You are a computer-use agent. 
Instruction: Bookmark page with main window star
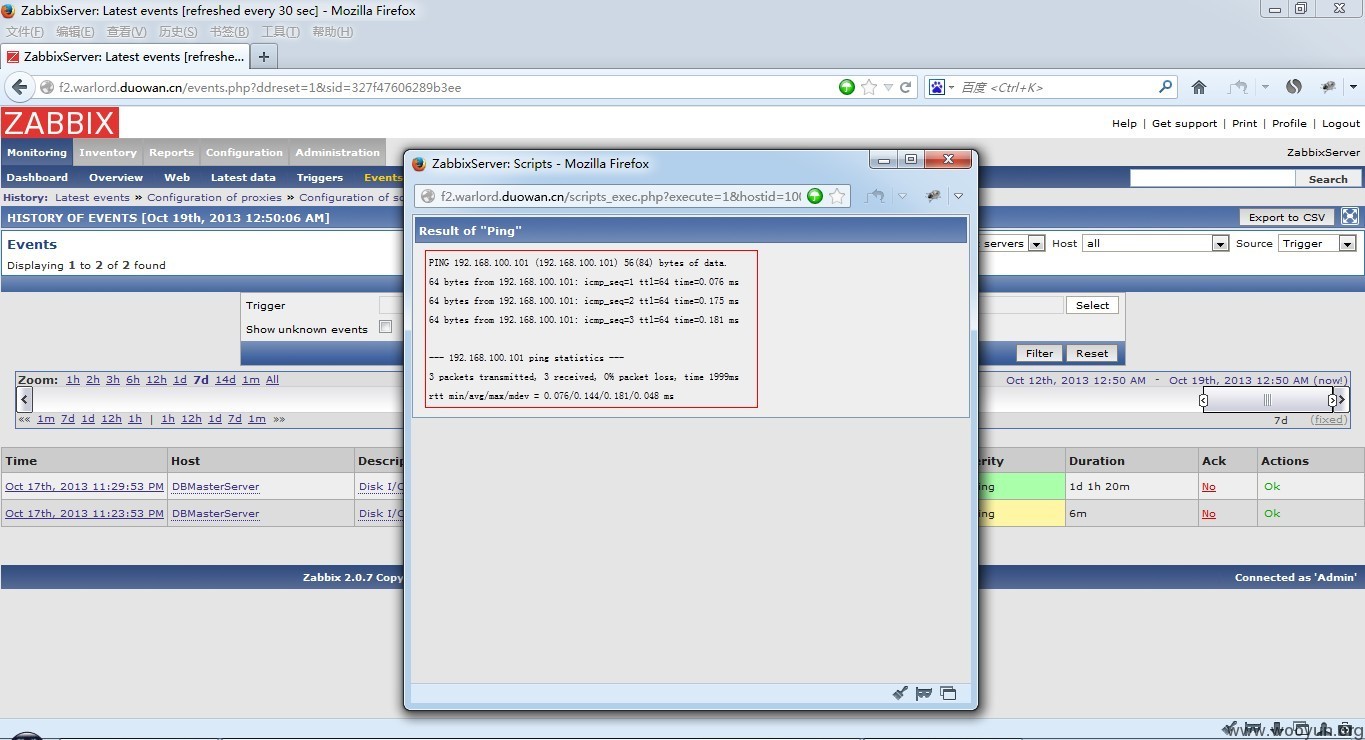(x=869, y=87)
